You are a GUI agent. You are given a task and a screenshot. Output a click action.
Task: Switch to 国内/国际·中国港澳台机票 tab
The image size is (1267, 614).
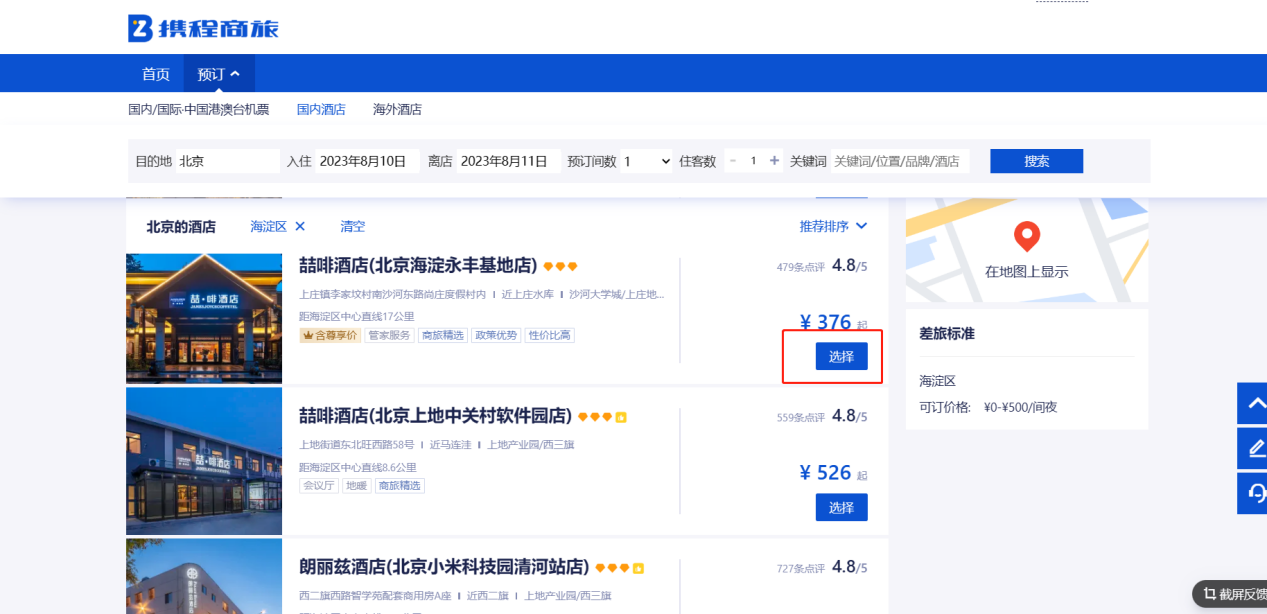198,109
